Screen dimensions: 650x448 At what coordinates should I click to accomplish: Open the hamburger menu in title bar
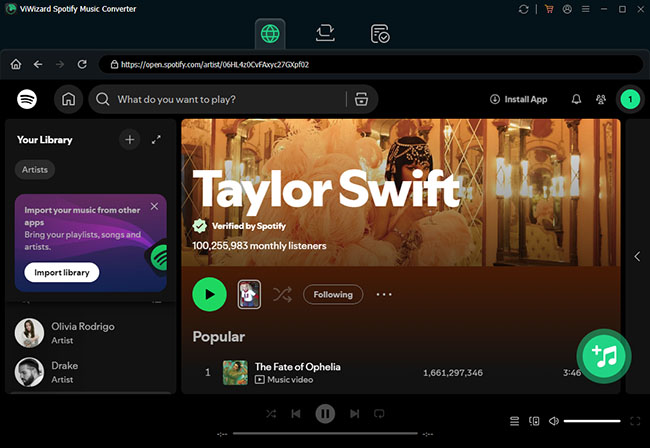[x=585, y=9]
